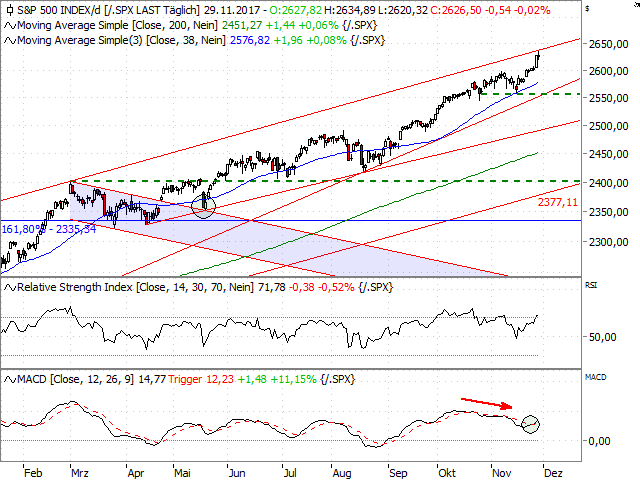Click the Mai label on the time axis

click(182, 473)
